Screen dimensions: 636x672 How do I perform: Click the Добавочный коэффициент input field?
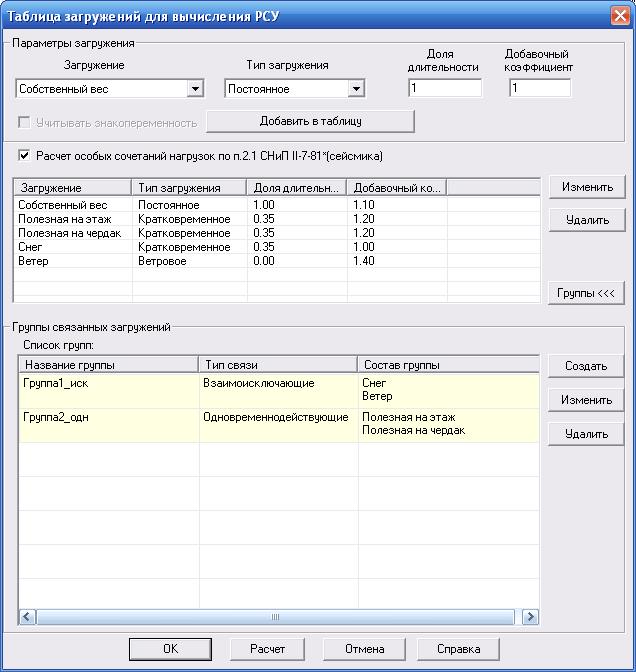540,88
